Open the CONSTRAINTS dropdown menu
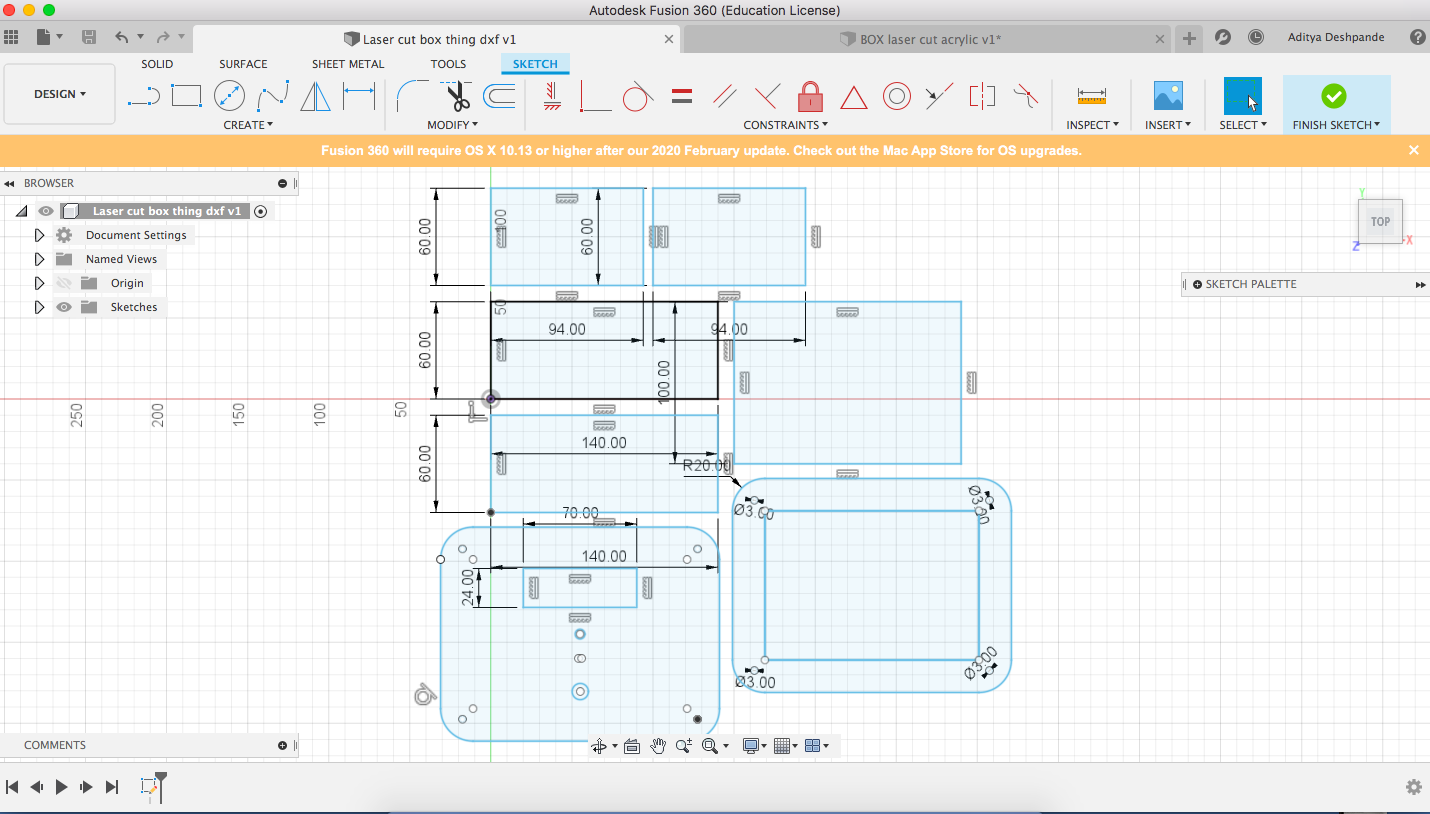This screenshot has height=814, width=1430. pyautogui.click(x=786, y=125)
